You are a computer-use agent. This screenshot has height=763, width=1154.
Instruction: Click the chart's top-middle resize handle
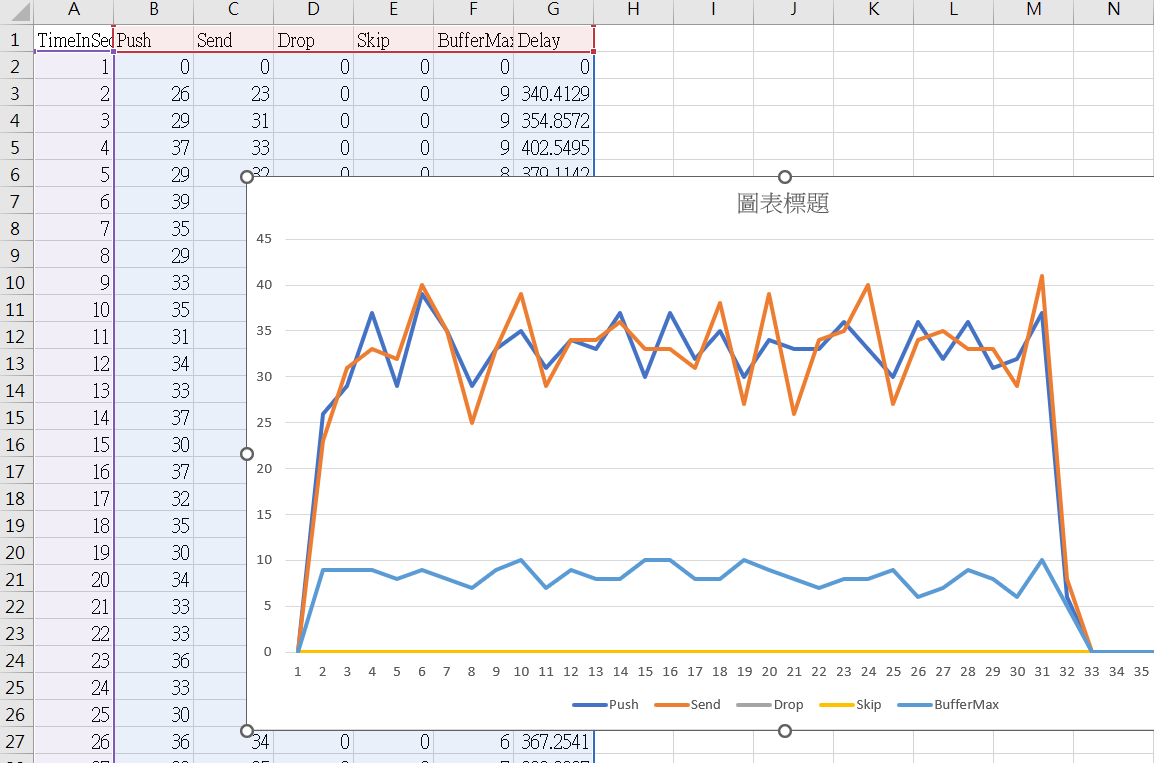(x=785, y=177)
